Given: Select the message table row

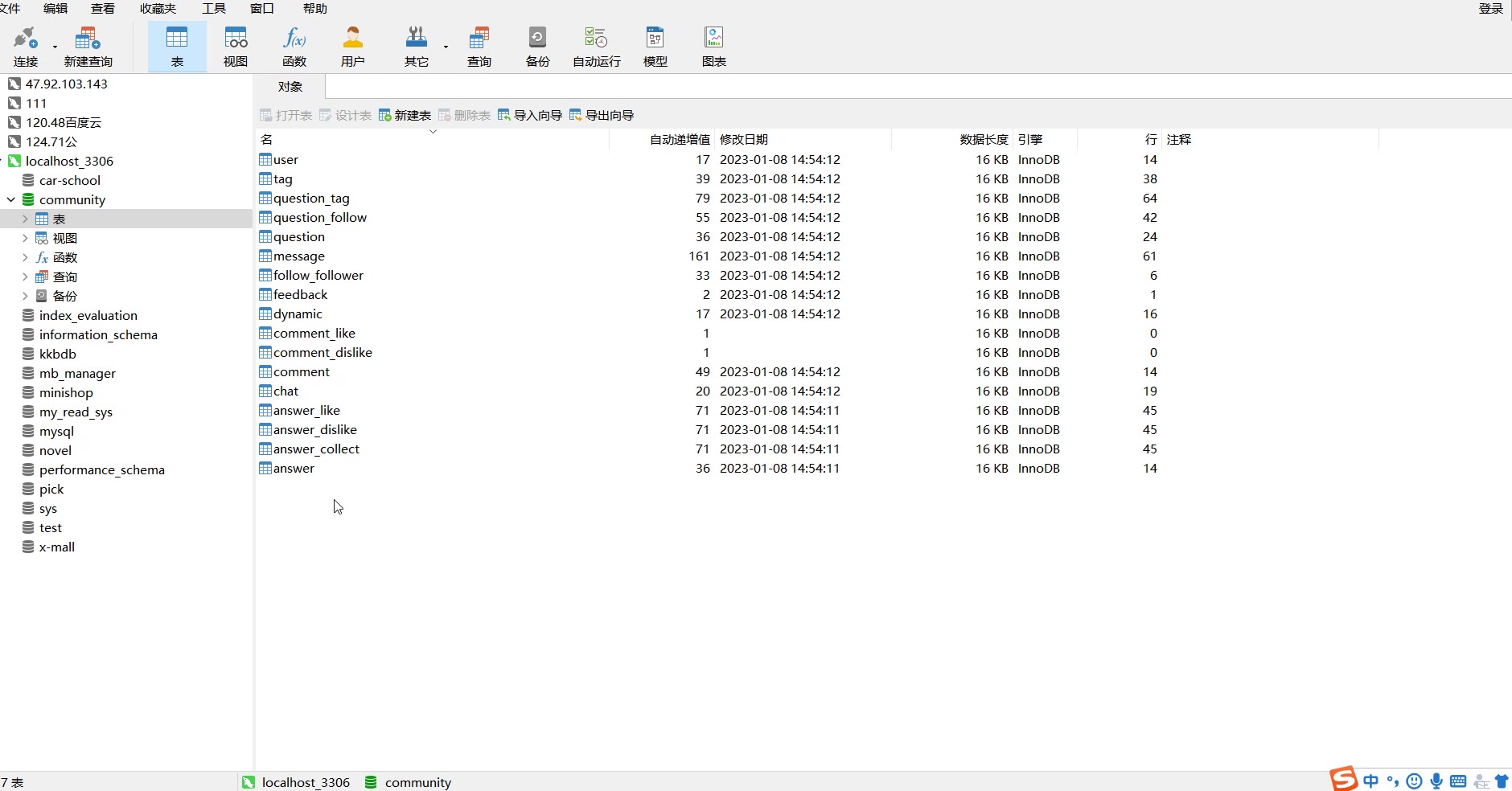Looking at the screenshot, I should pos(817,256).
